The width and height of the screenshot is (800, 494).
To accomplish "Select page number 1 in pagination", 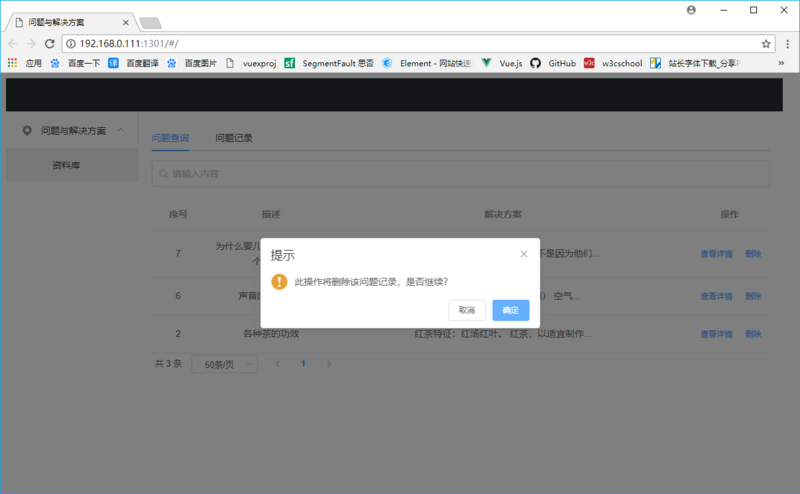I will 303,364.
